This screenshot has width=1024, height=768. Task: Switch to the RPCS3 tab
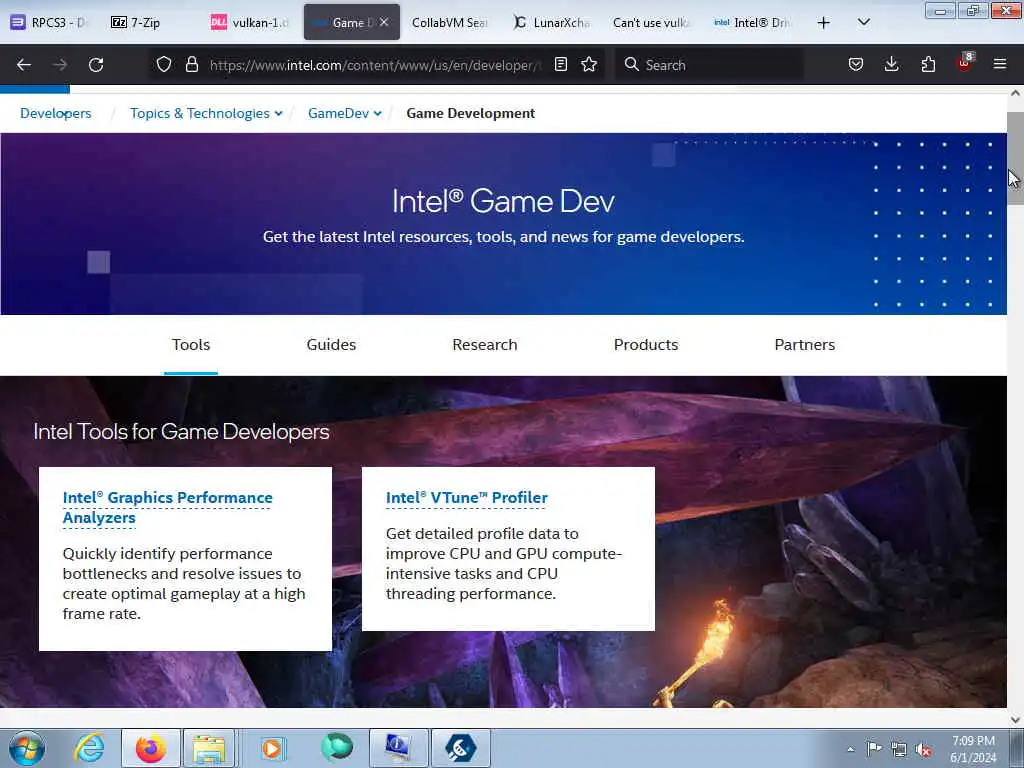[50, 22]
